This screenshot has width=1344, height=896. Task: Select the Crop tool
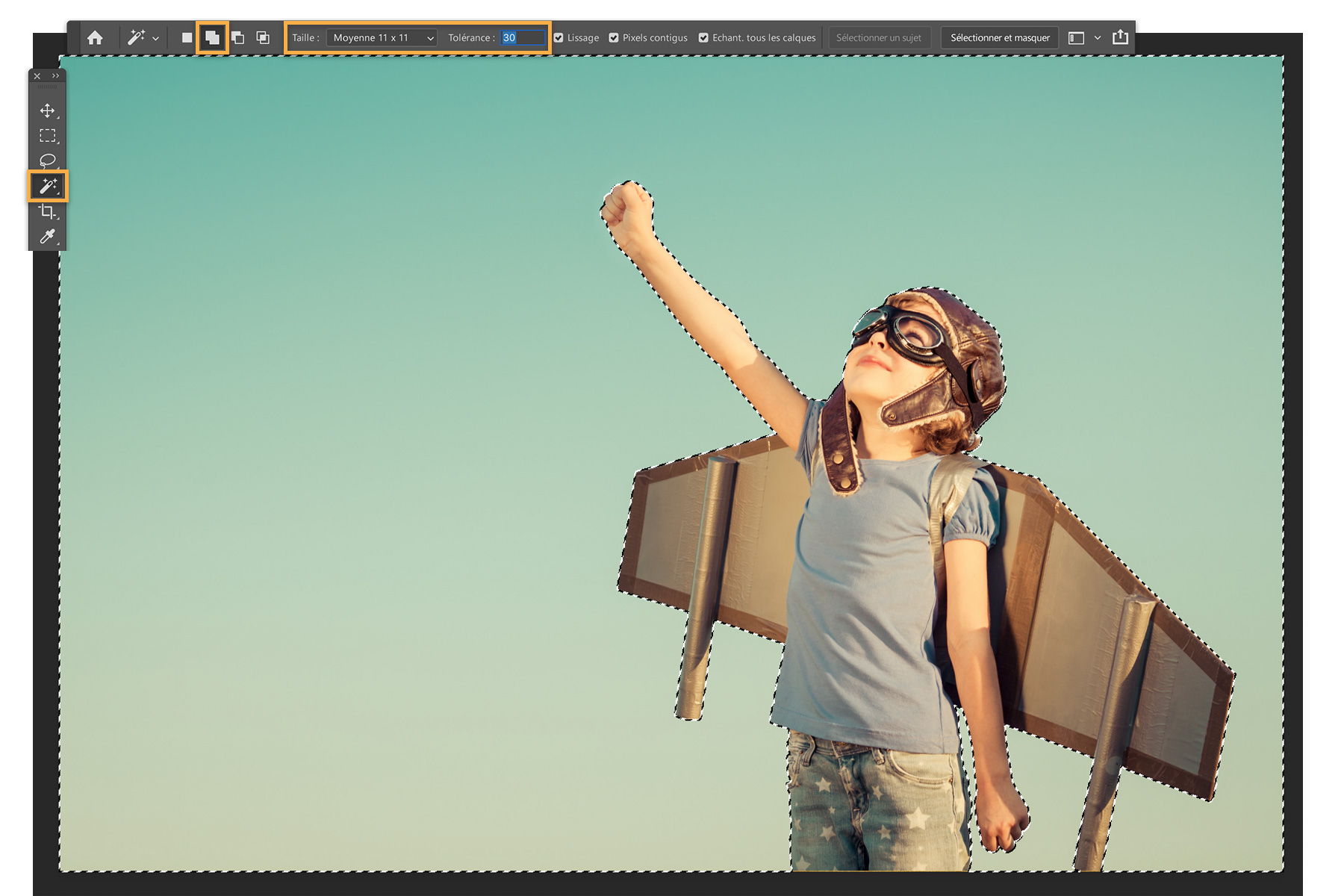point(48,211)
